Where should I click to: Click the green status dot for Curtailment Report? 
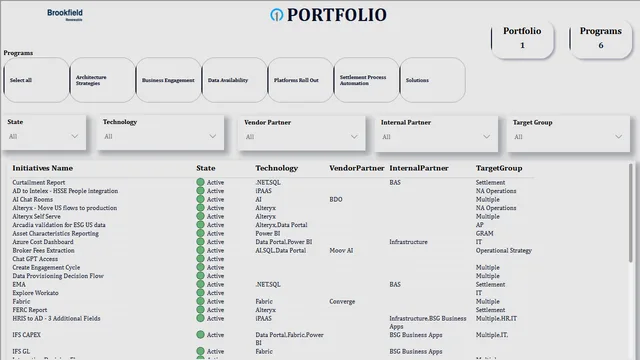[x=200, y=182]
